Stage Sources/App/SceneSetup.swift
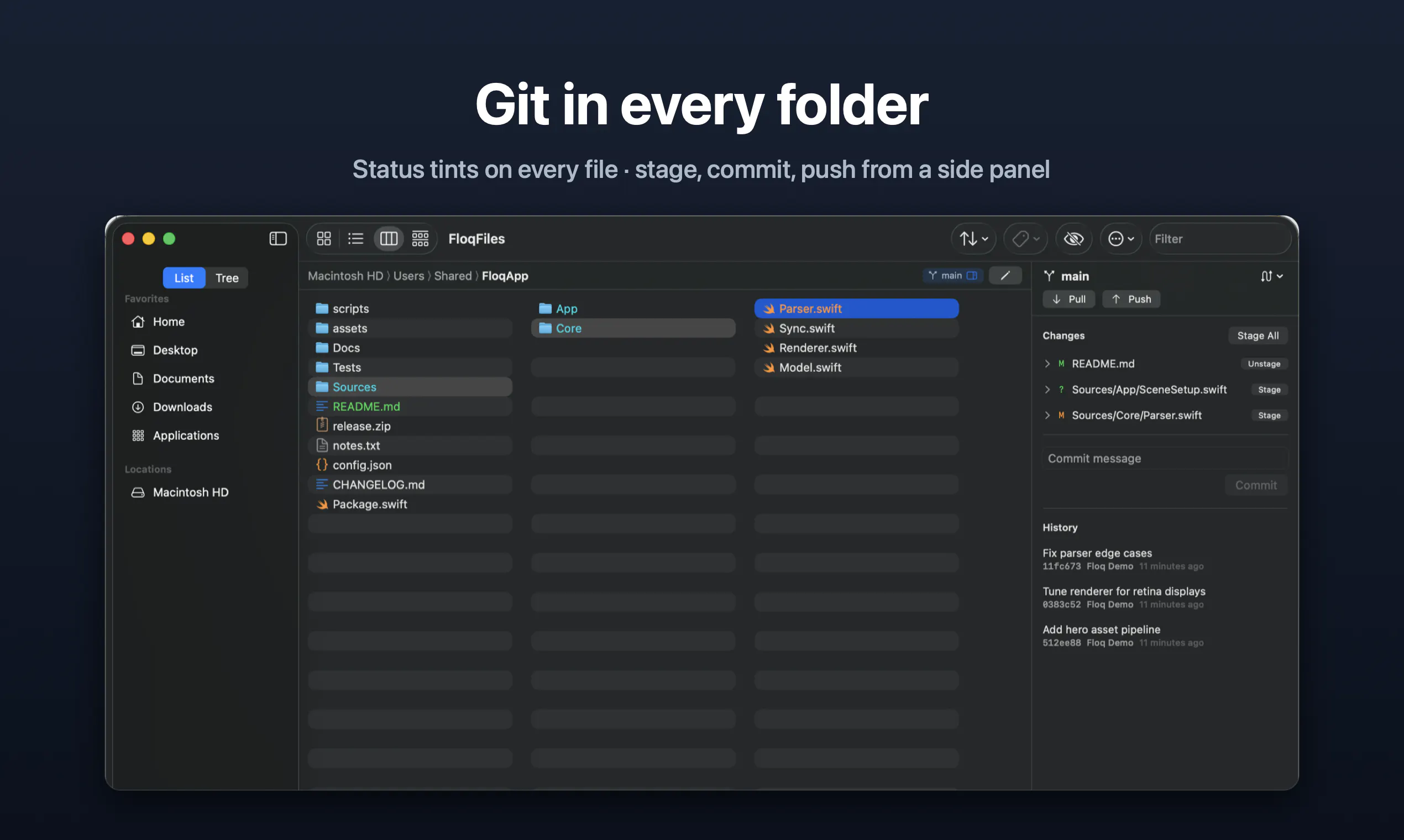The height and width of the screenshot is (840, 1404). point(1269,390)
